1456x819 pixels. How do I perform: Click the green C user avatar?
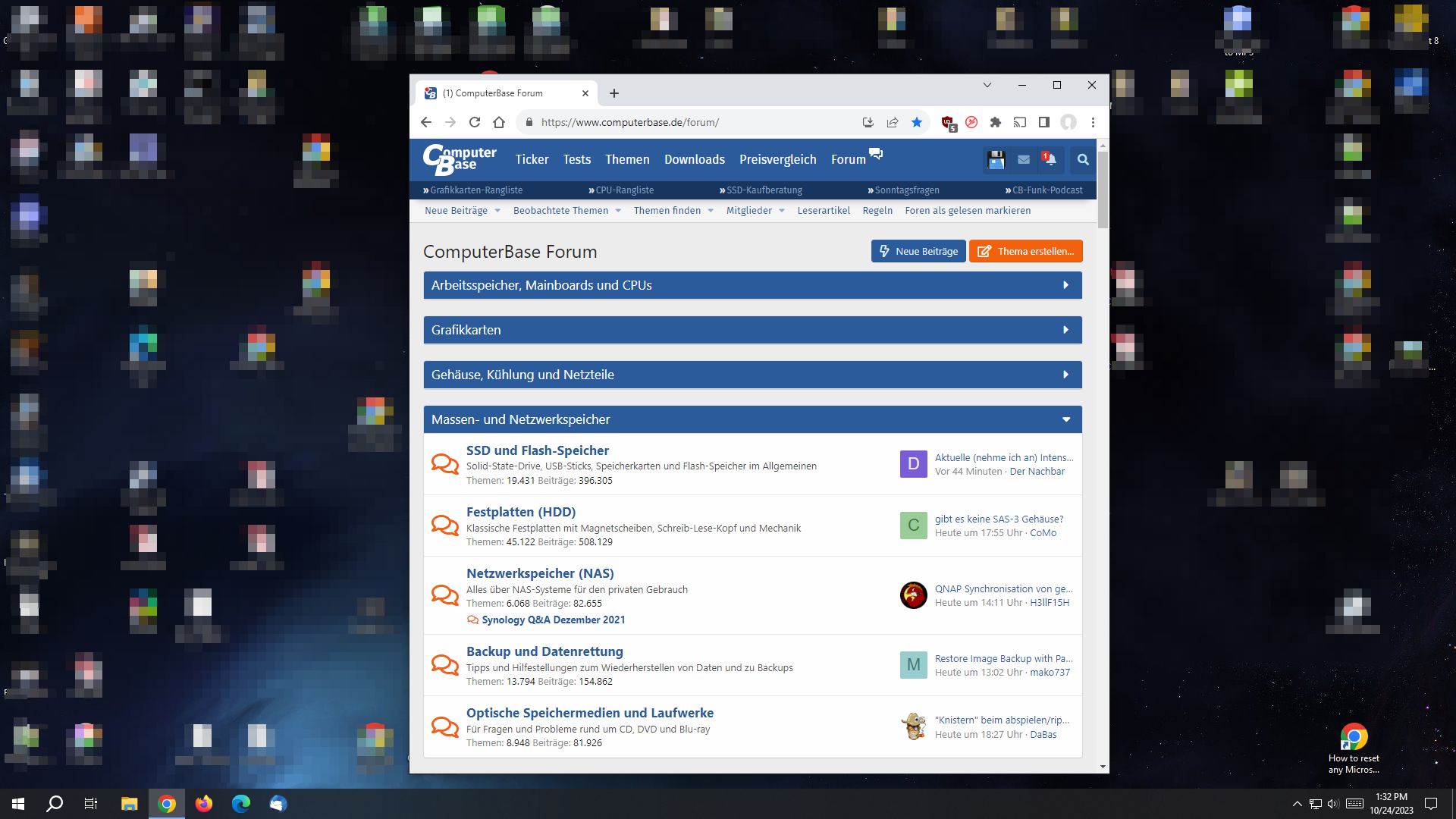[x=913, y=525]
